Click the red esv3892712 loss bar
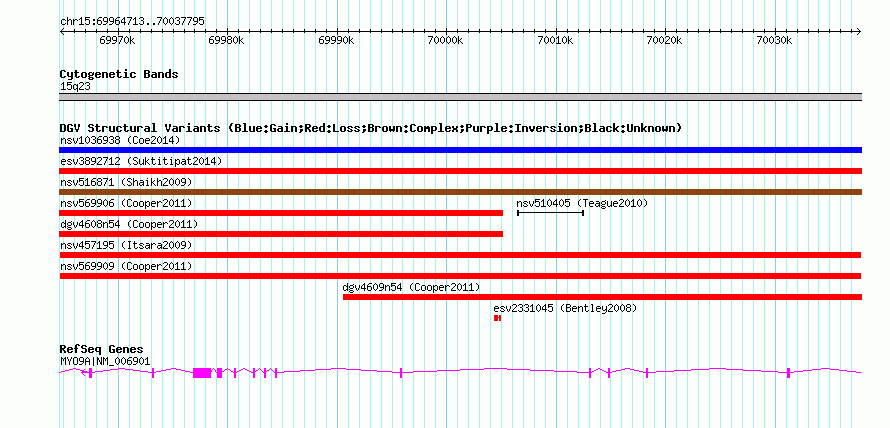This screenshot has height=428, width=890. point(460,171)
